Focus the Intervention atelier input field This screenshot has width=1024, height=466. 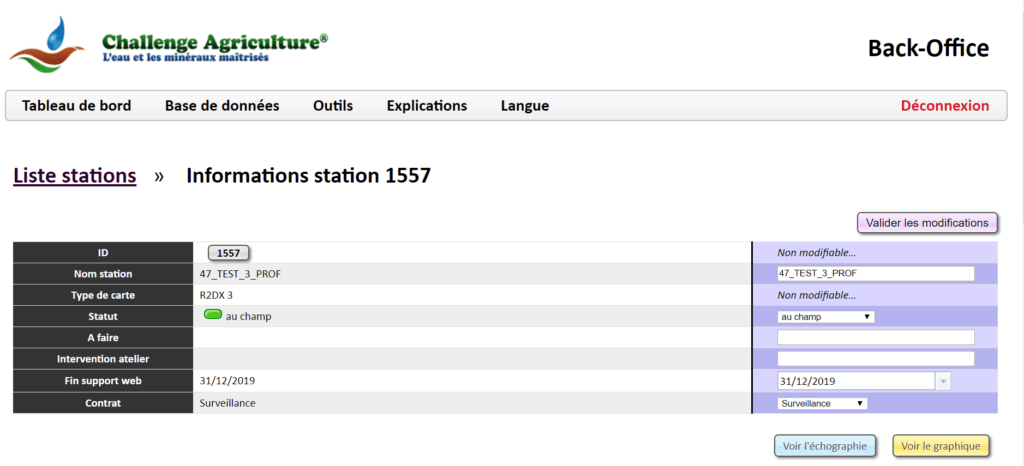pyautogui.click(x=876, y=359)
